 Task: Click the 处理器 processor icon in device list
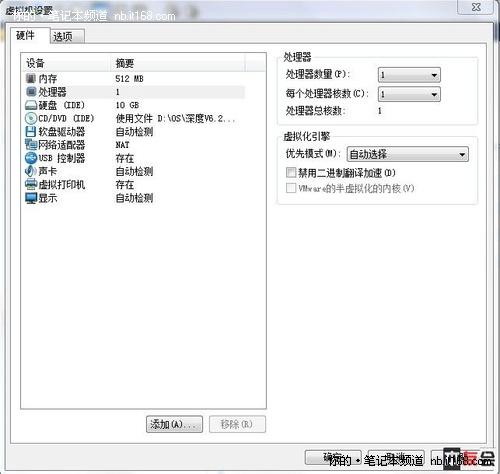coord(31,92)
